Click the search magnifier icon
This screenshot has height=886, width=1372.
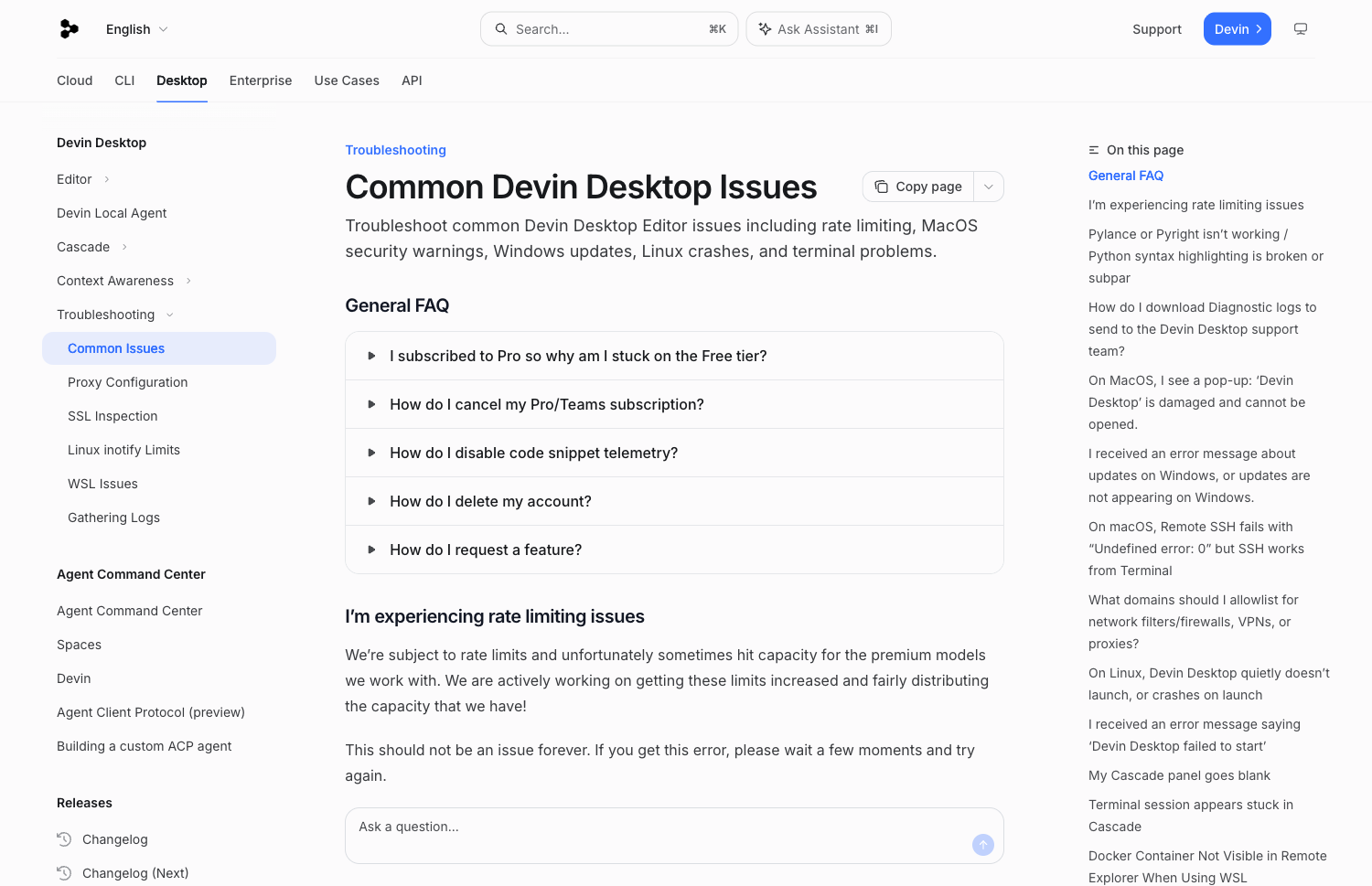(x=501, y=29)
